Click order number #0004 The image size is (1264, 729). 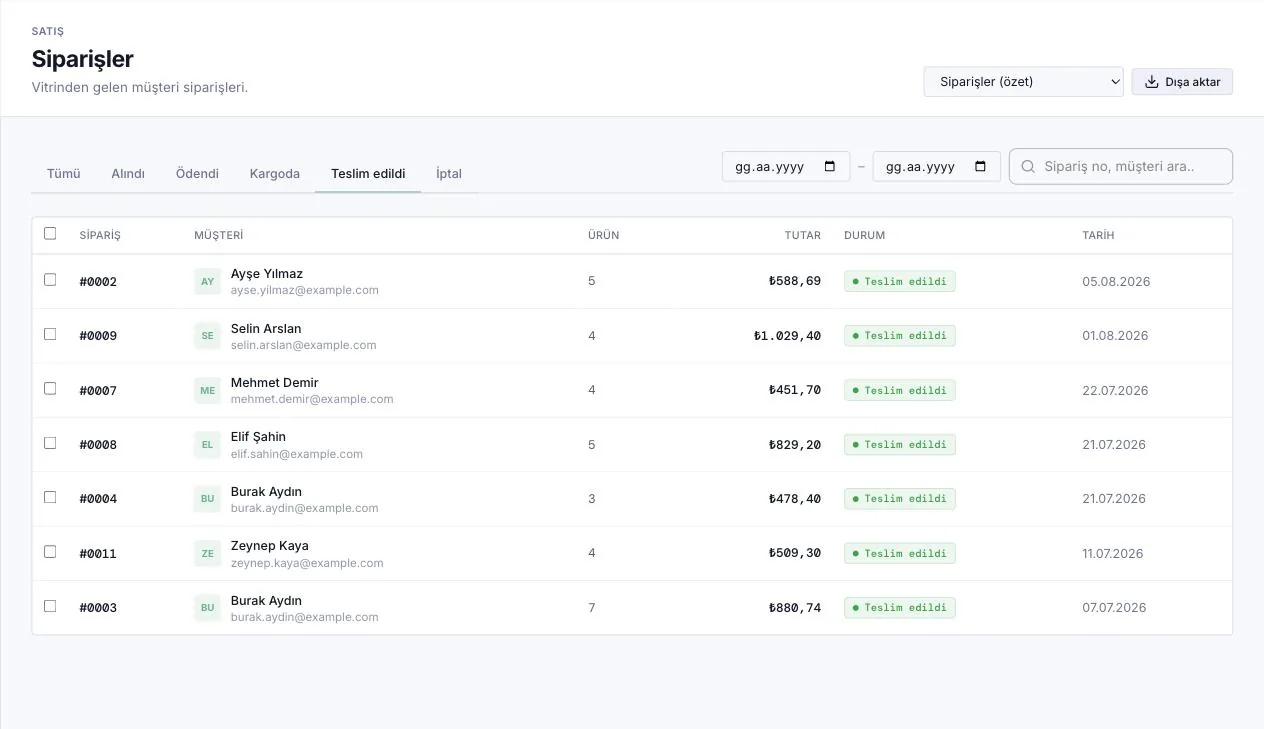(98, 499)
